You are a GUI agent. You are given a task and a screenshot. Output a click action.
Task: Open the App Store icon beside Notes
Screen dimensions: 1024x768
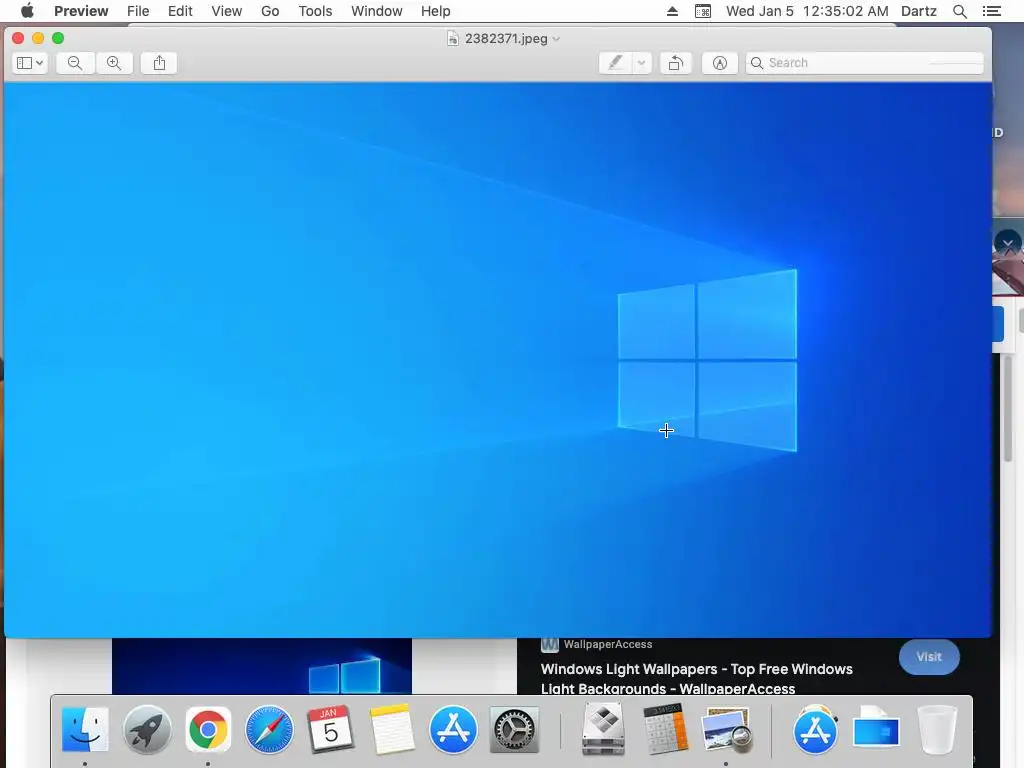(453, 729)
